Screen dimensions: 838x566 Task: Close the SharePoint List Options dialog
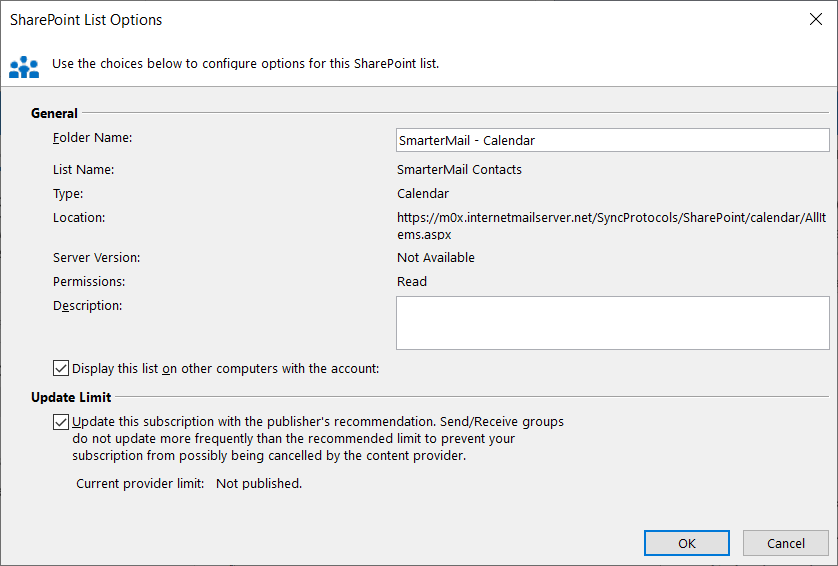click(x=816, y=19)
